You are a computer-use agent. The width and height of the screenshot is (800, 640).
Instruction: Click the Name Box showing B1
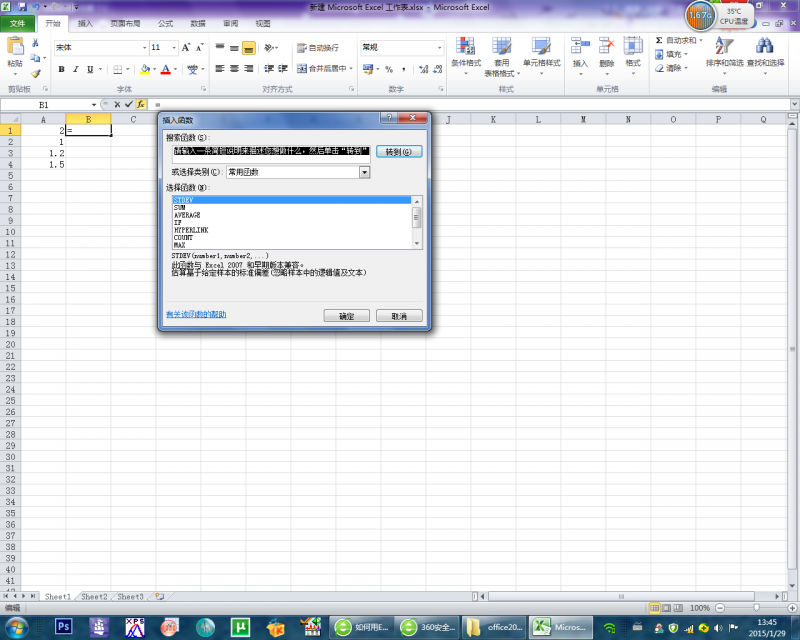click(44, 105)
